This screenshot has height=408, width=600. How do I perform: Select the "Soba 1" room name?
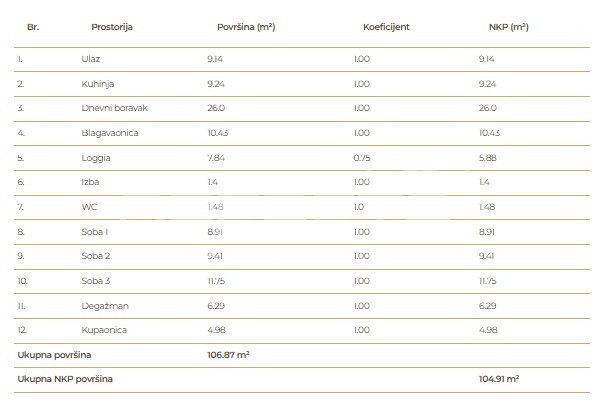96,231
